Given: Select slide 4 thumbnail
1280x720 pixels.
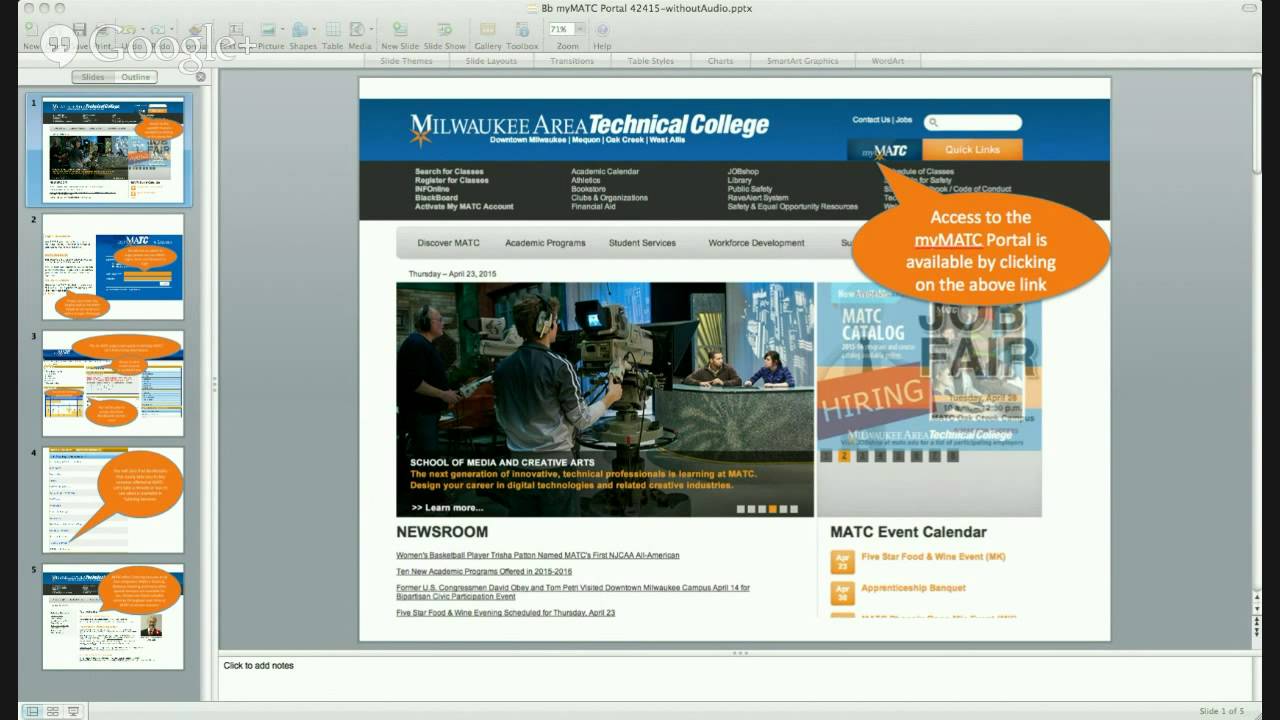Looking at the screenshot, I should tap(112, 500).
